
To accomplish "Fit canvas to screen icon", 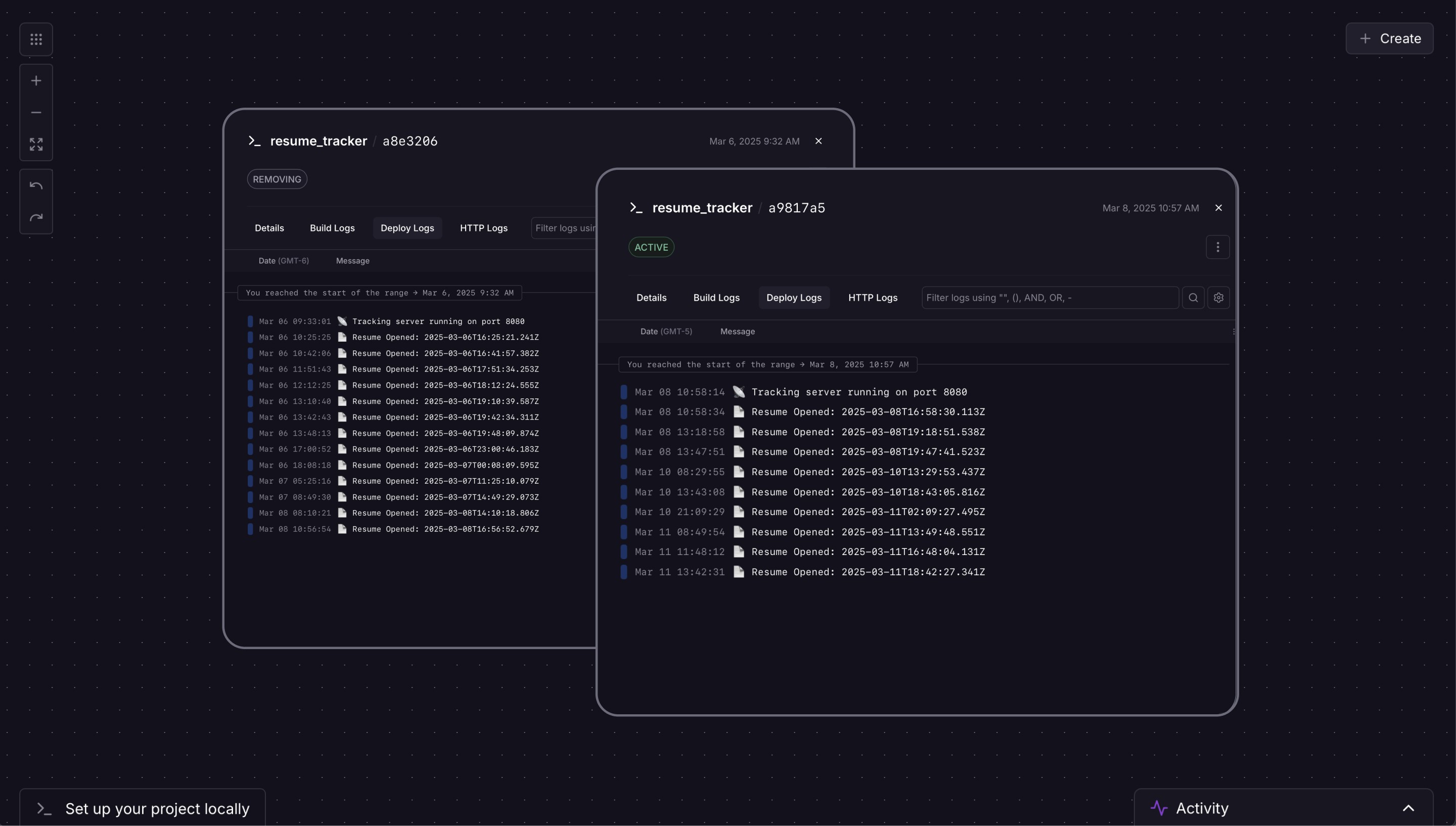I will coord(36,144).
